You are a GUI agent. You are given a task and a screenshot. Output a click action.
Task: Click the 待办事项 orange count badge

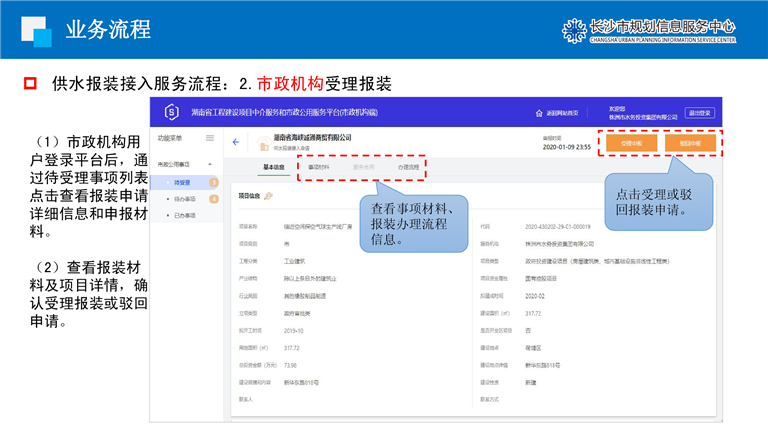[213, 199]
